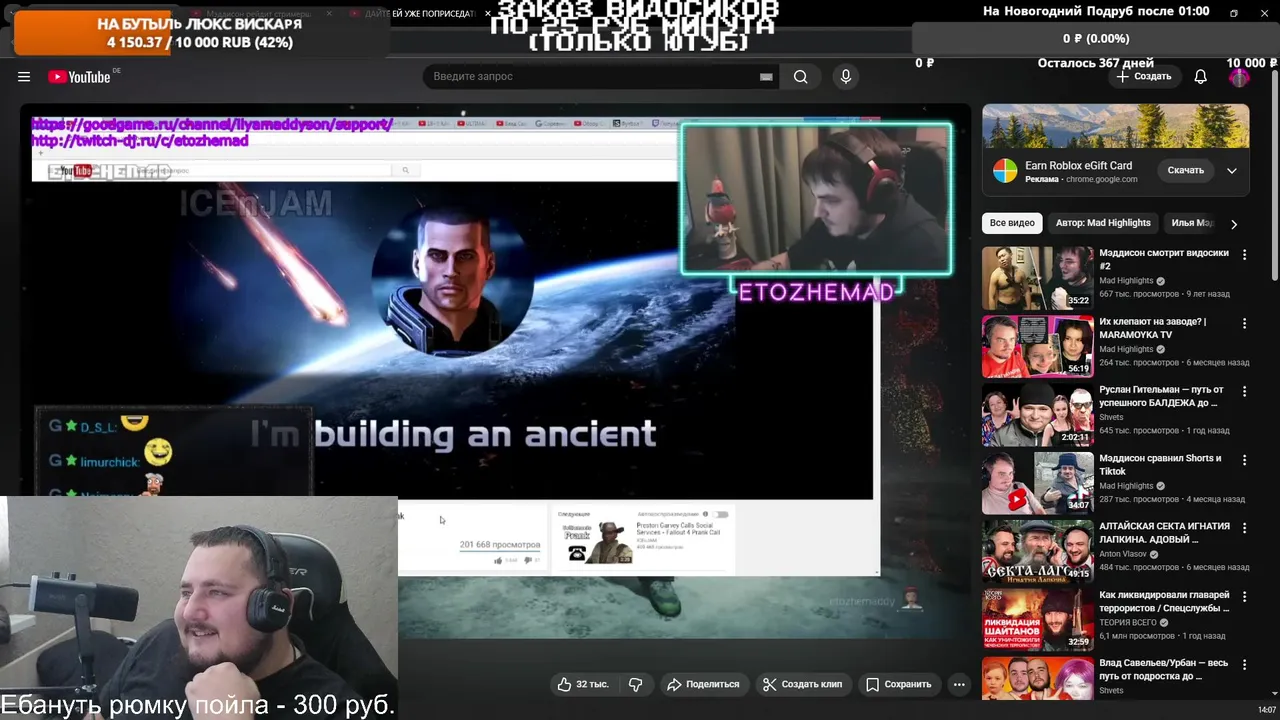Viewport: 1280px width, 720px height.
Task: Show next filter chips with the arrow
Action: [1234, 224]
